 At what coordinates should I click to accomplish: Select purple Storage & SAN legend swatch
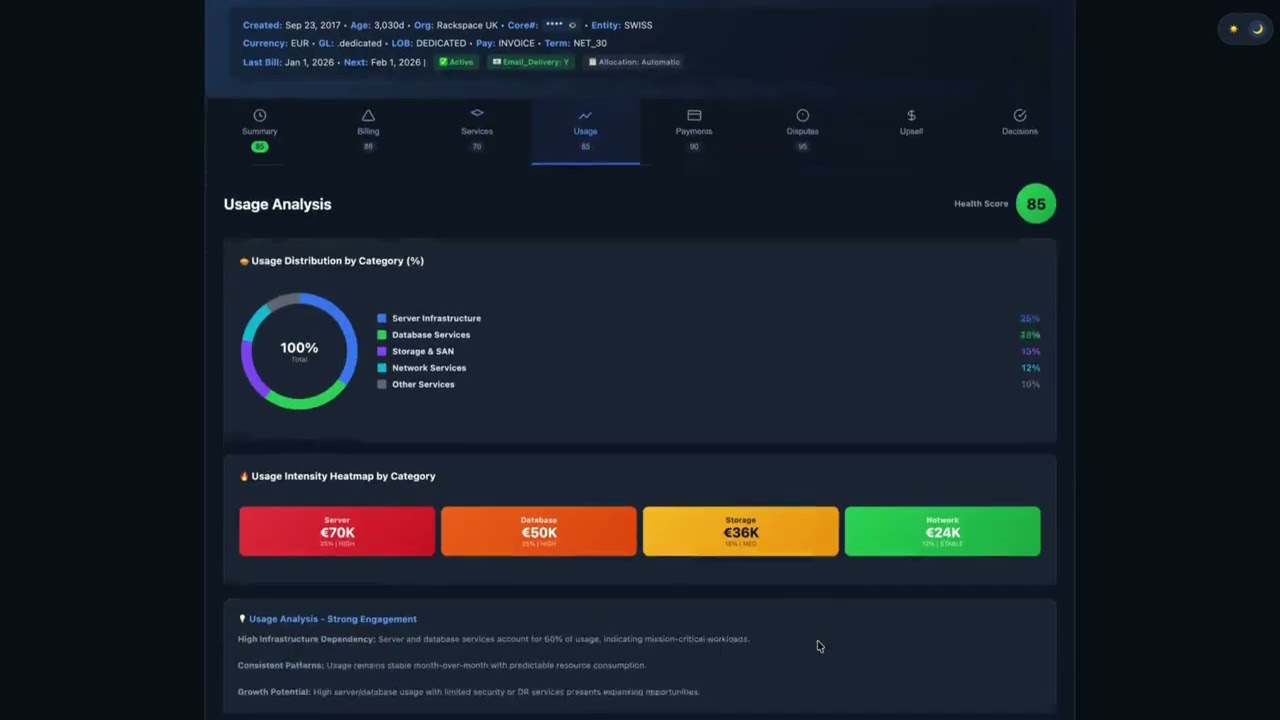click(382, 351)
